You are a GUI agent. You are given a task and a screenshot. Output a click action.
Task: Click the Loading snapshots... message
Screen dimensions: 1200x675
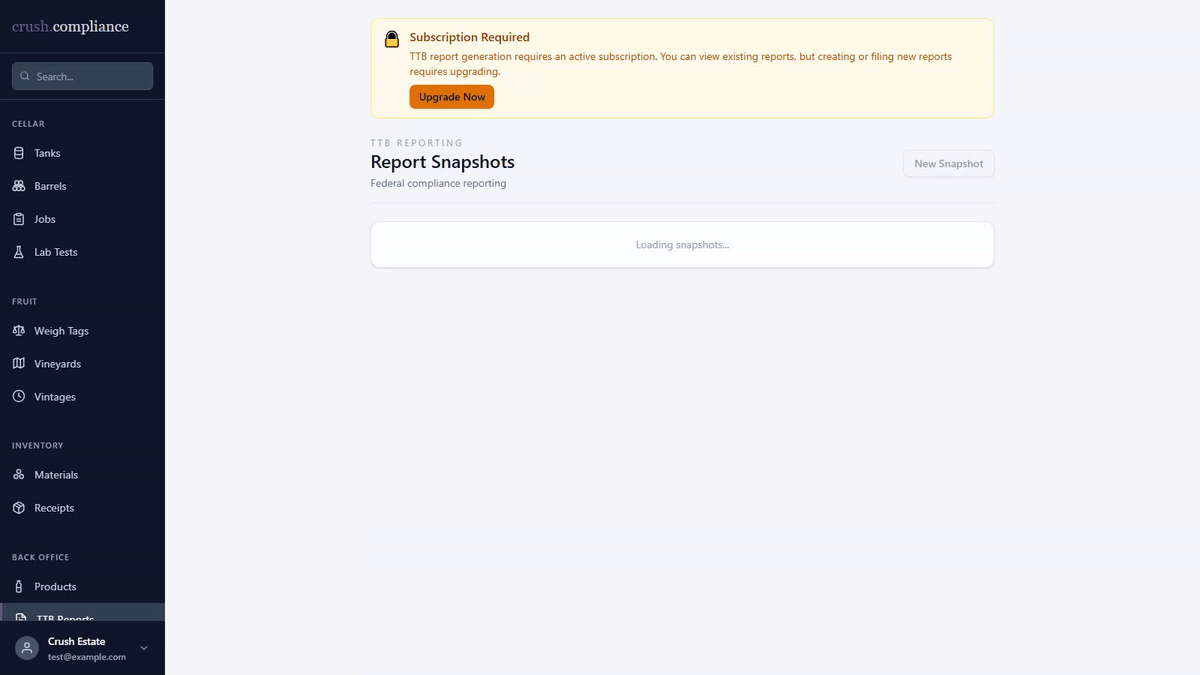click(682, 245)
